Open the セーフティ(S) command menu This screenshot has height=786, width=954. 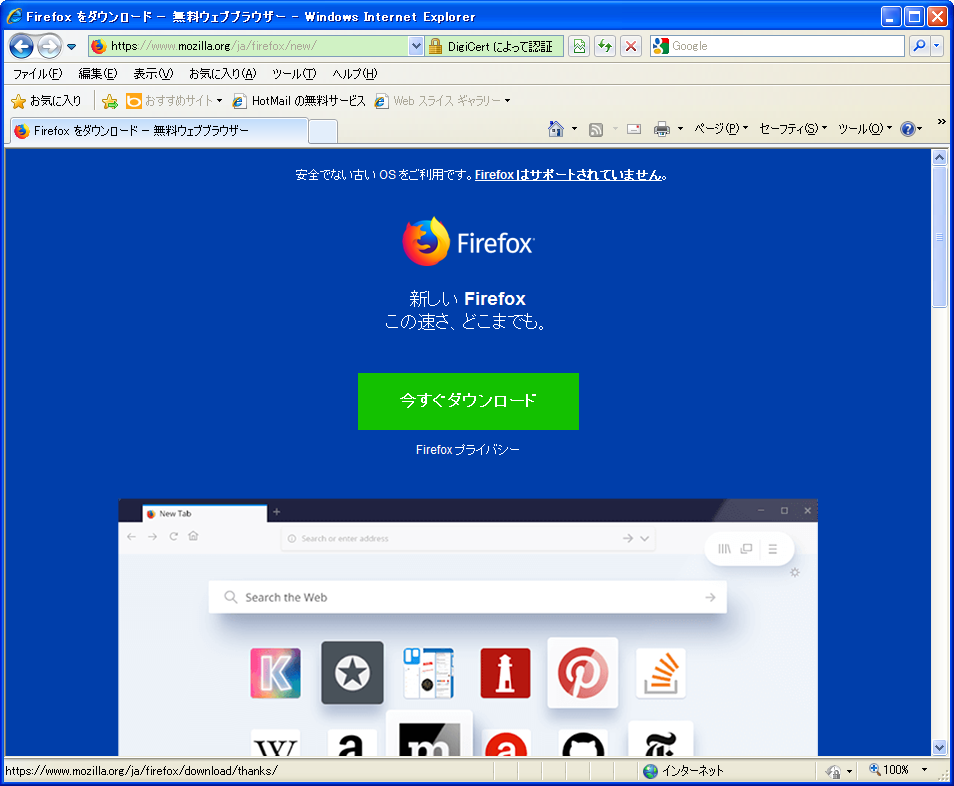[793, 129]
